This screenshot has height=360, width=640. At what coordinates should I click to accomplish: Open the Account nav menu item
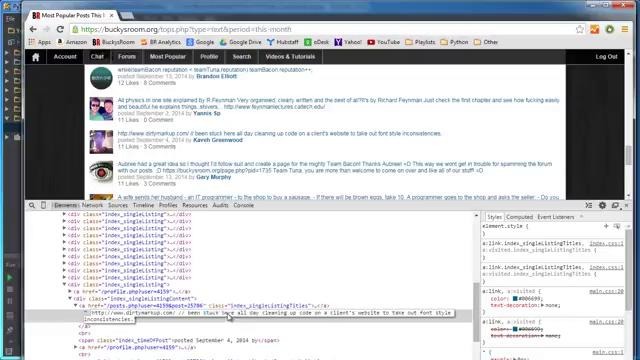(x=65, y=57)
